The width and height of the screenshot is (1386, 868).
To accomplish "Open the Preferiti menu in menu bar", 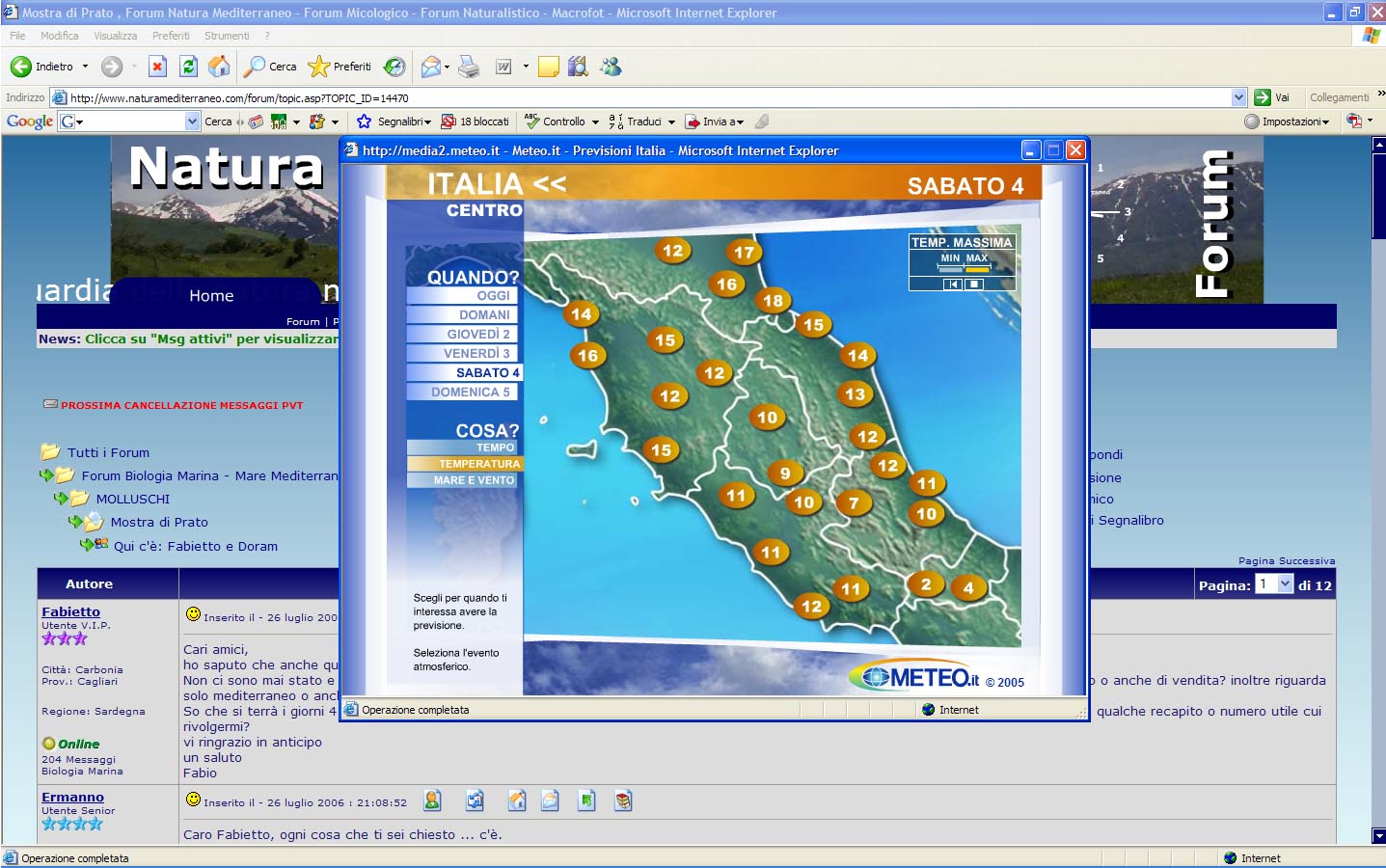I will pyautogui.click(x=171, y=36).
